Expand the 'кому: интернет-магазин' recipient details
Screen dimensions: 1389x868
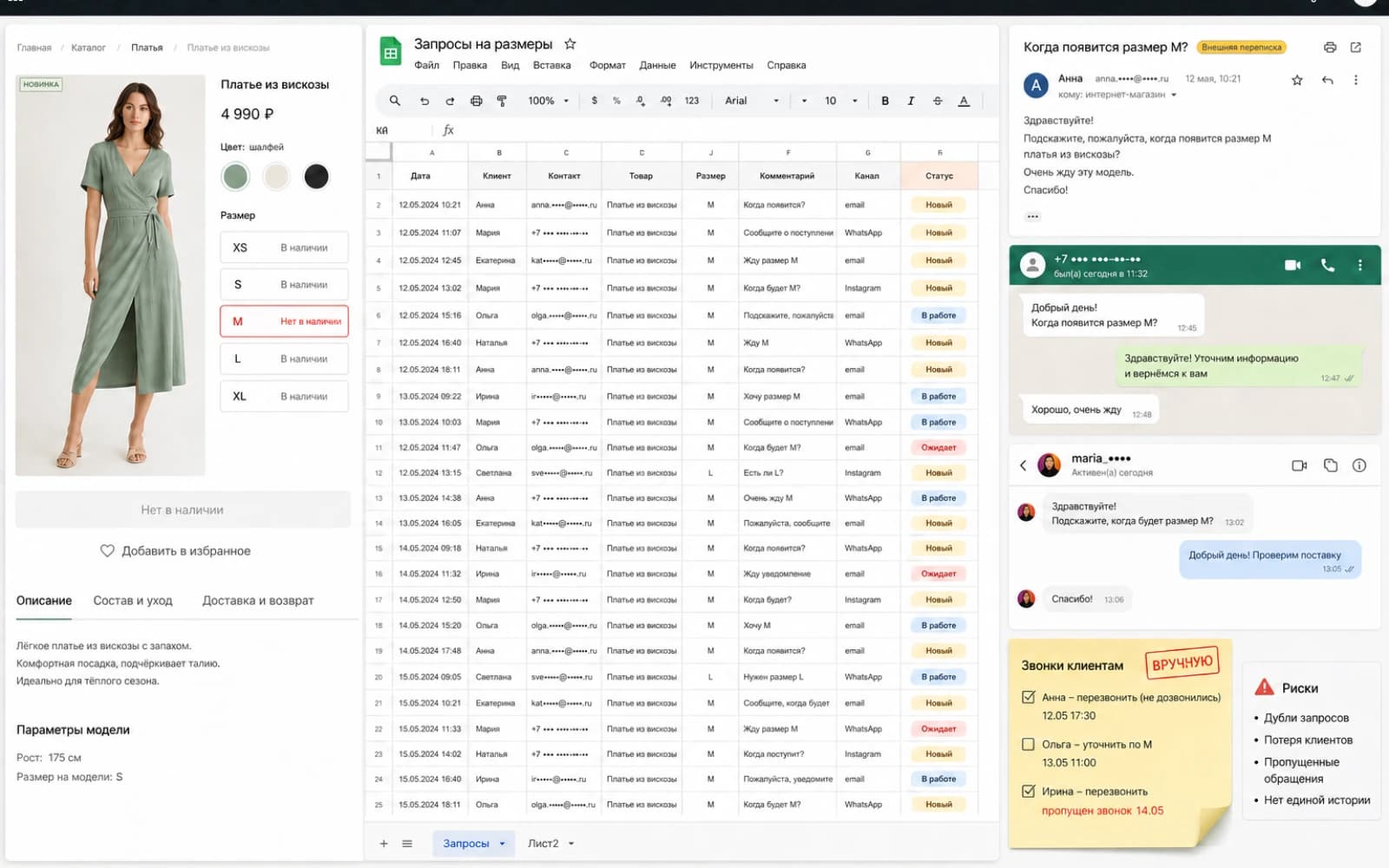[x=1174, y=95]
